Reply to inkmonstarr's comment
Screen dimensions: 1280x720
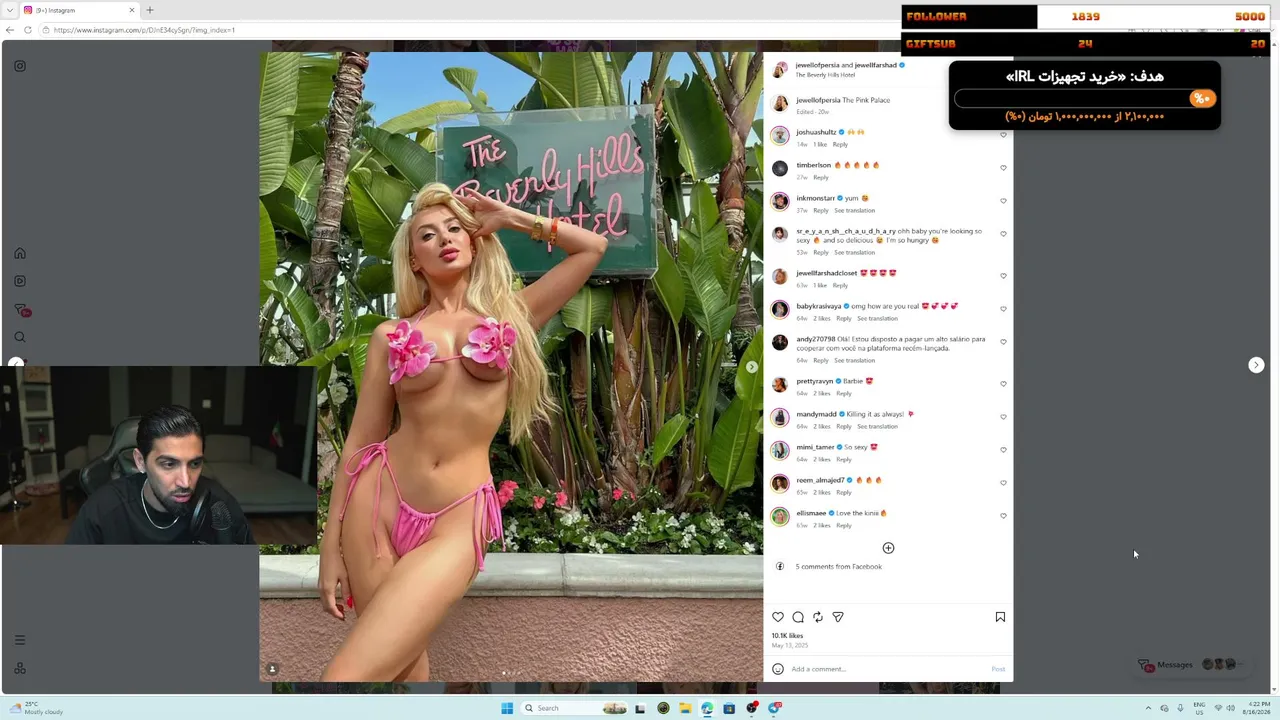(x=820, y=210)
